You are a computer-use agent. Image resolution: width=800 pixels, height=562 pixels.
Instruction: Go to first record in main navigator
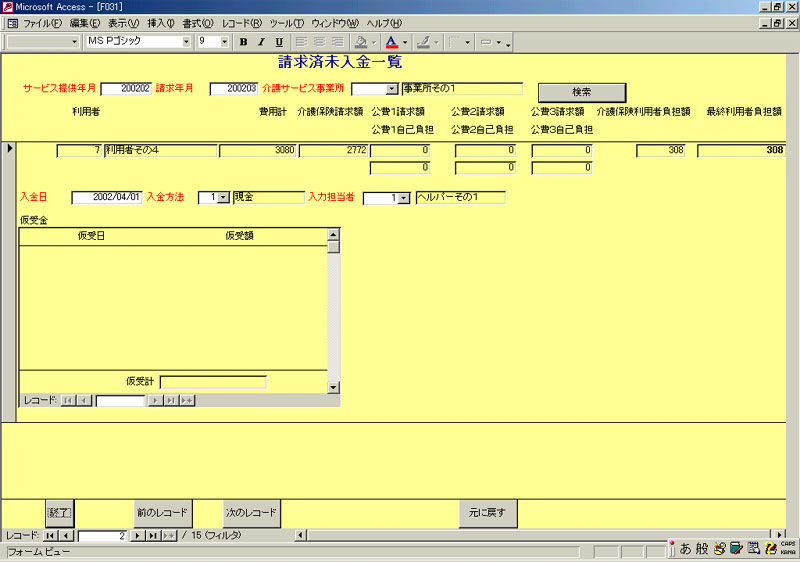(50, 535)
